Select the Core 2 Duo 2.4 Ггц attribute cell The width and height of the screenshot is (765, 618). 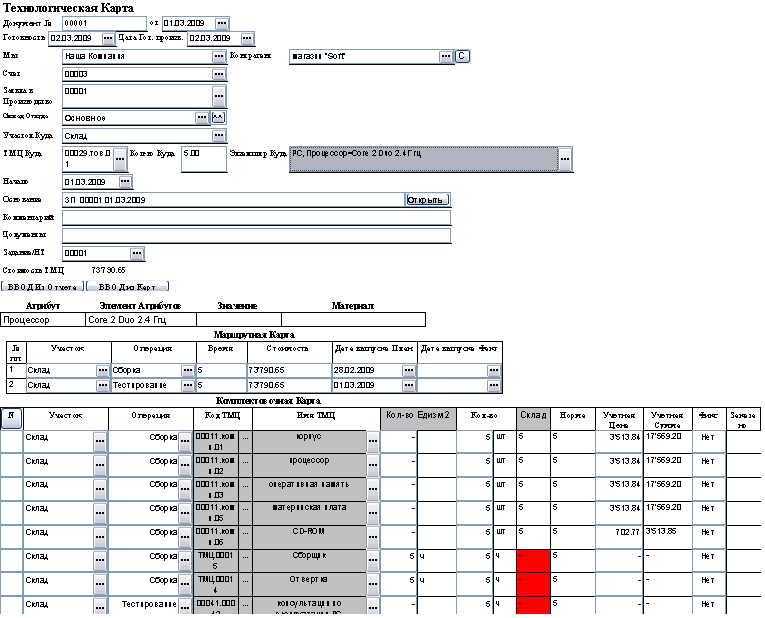point(141,320)
